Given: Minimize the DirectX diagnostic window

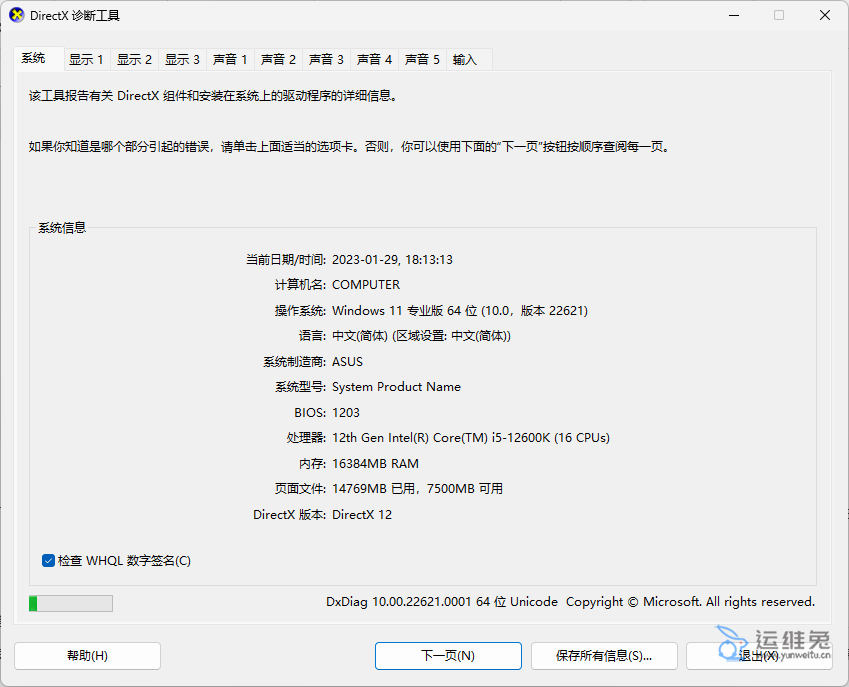Looking at the screenshot, I should coord(733,16).
